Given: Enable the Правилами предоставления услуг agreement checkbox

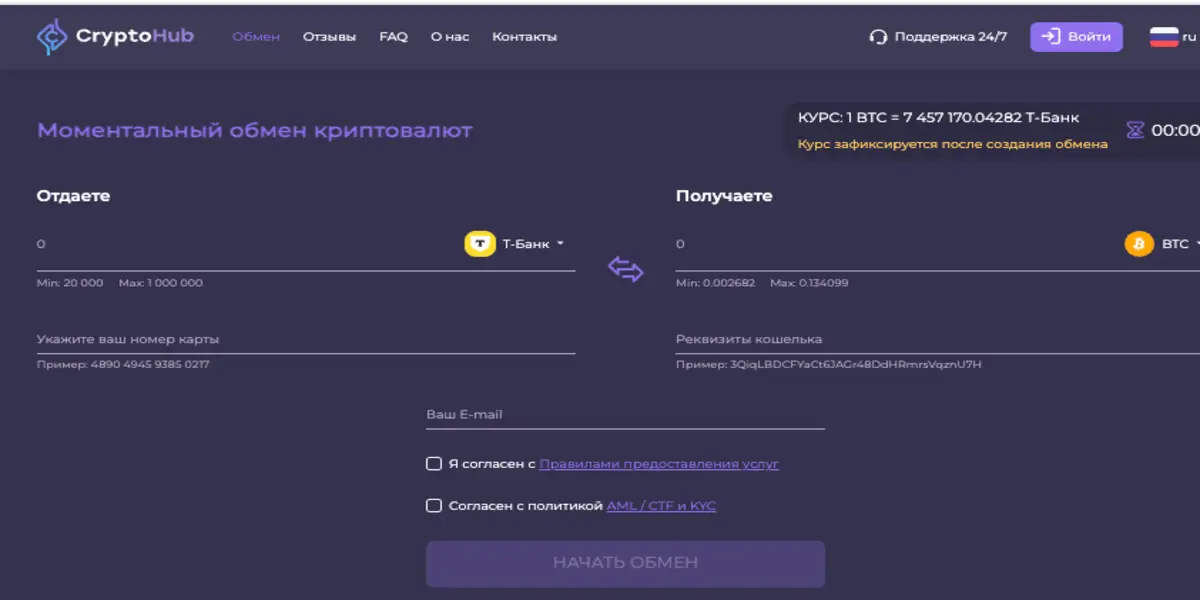Looking at the screenshot, I should pos(433,463).
